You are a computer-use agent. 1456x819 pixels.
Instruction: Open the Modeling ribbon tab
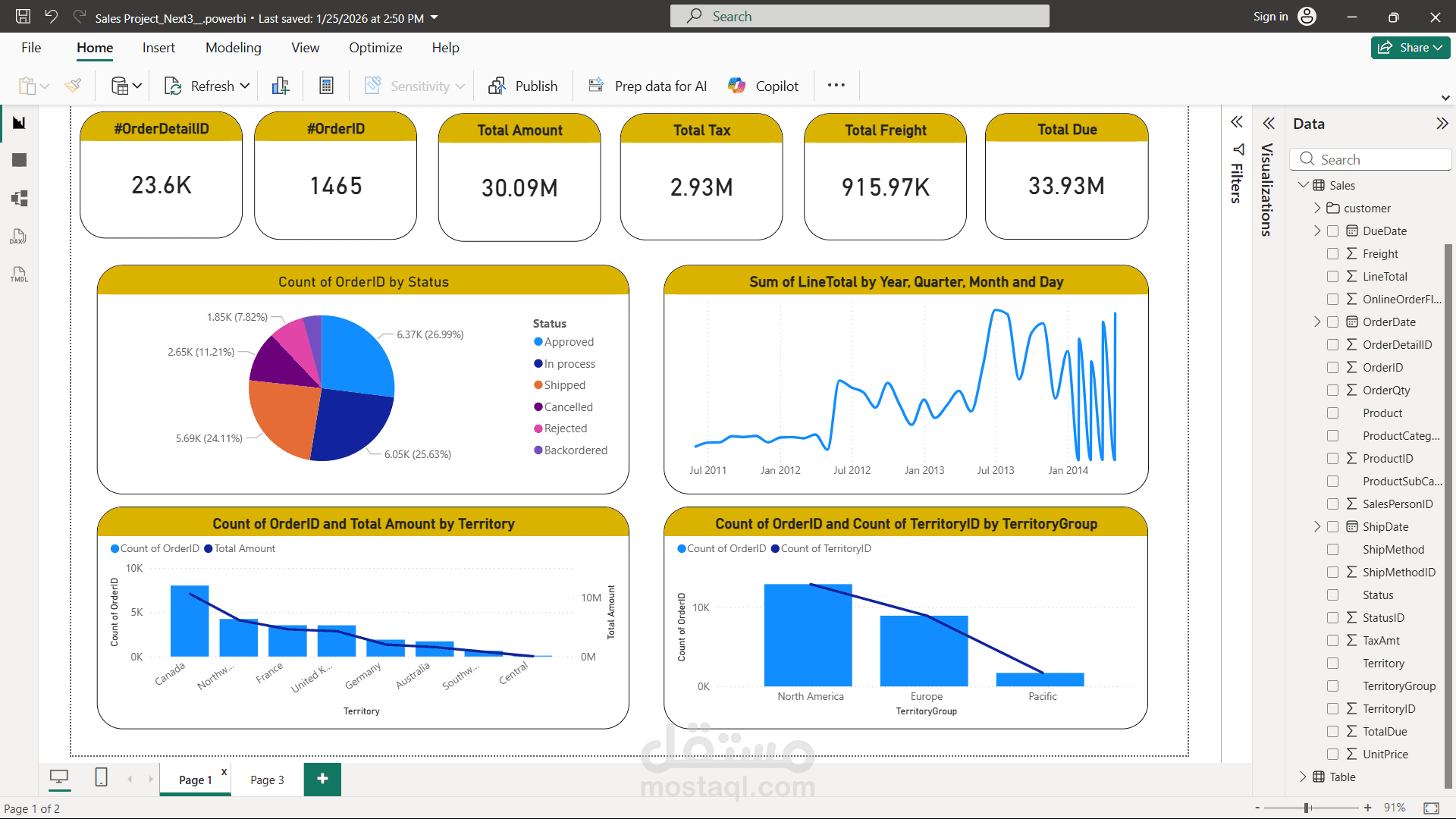click(233, 47)
